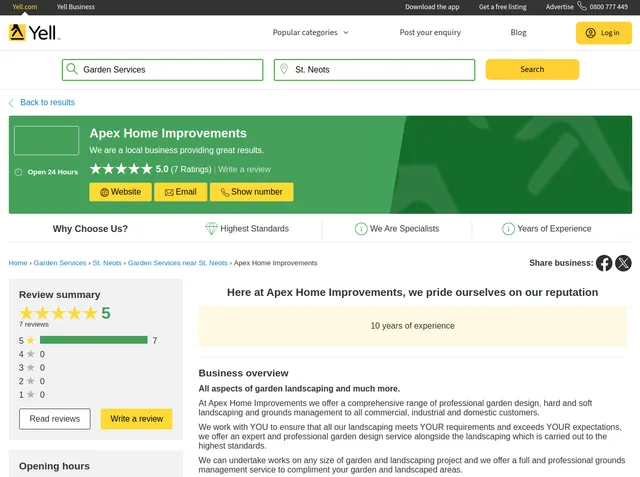This screenshot has height=477, width=640.
Task: Click the clock icon next to Open 24 Hours
Action: coord(18,172)
